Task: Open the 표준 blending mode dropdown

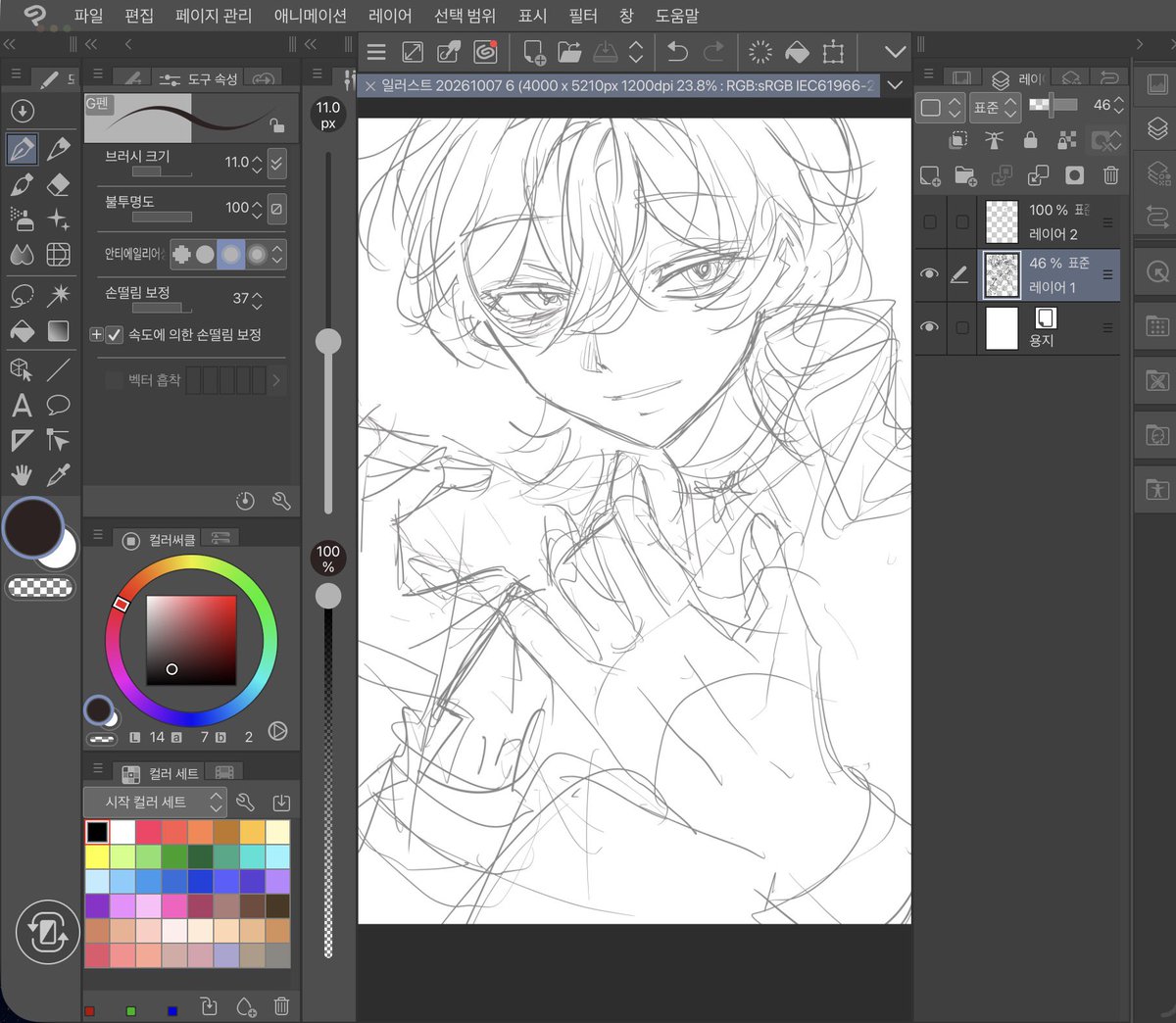Action: coord(996,107)
